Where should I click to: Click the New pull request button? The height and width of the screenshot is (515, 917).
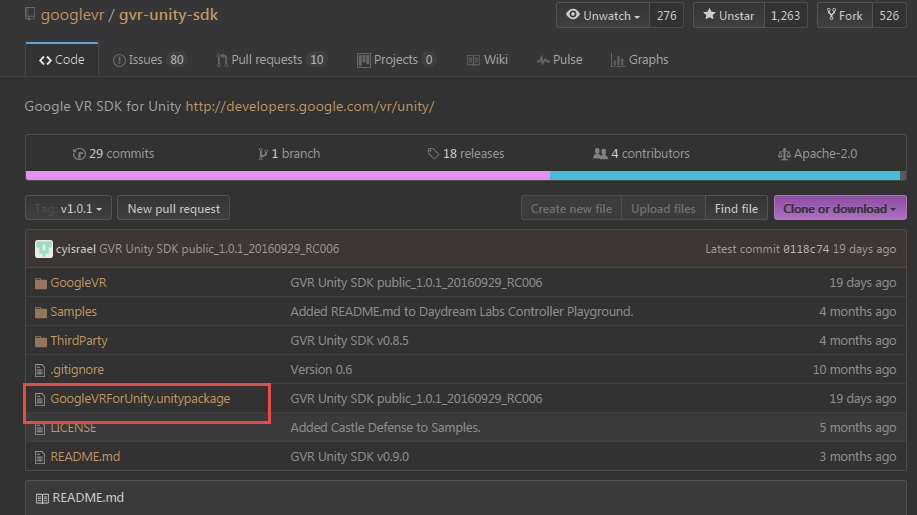174,209
